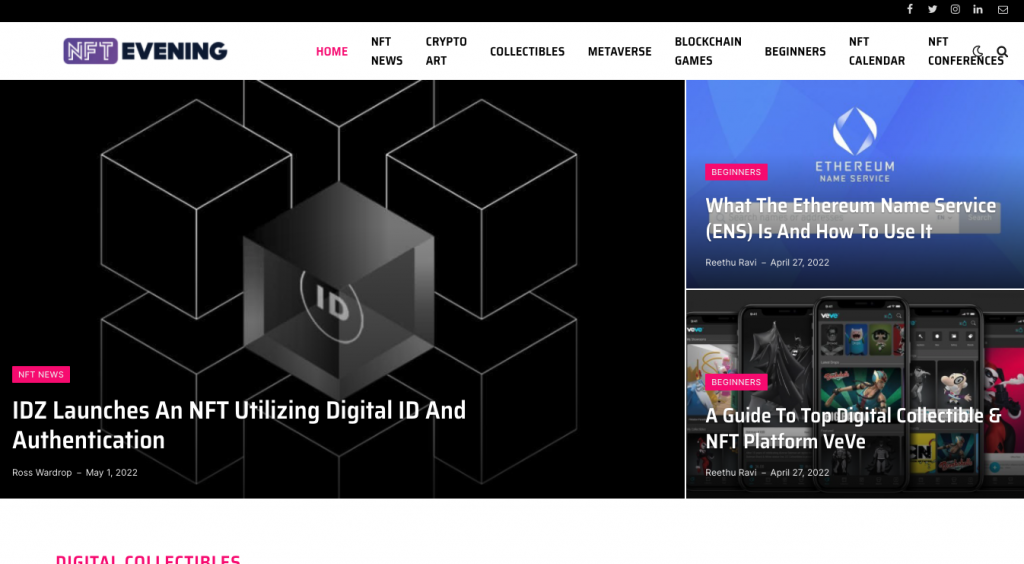Open the Crypto Art menu

coord(446,51)
